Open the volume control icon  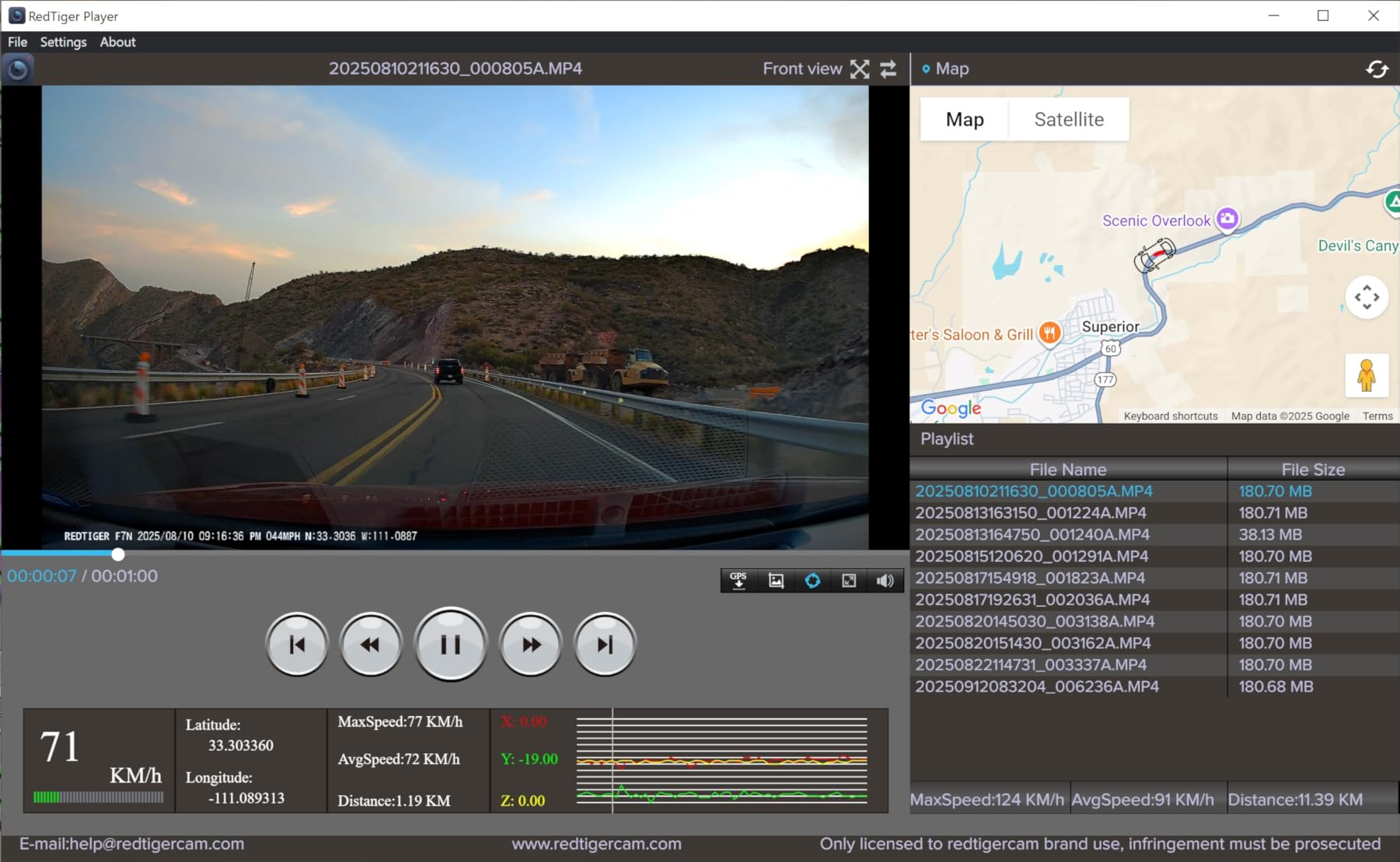point(885,580)
